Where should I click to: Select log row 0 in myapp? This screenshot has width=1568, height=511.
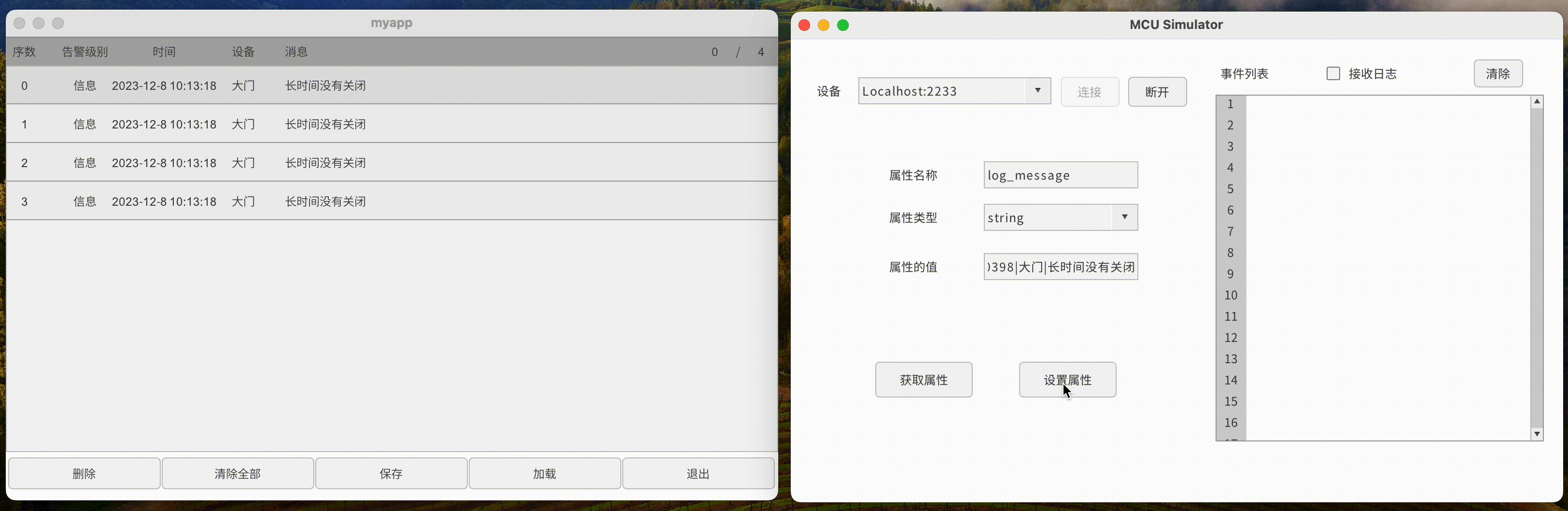[x=392, y=85]
